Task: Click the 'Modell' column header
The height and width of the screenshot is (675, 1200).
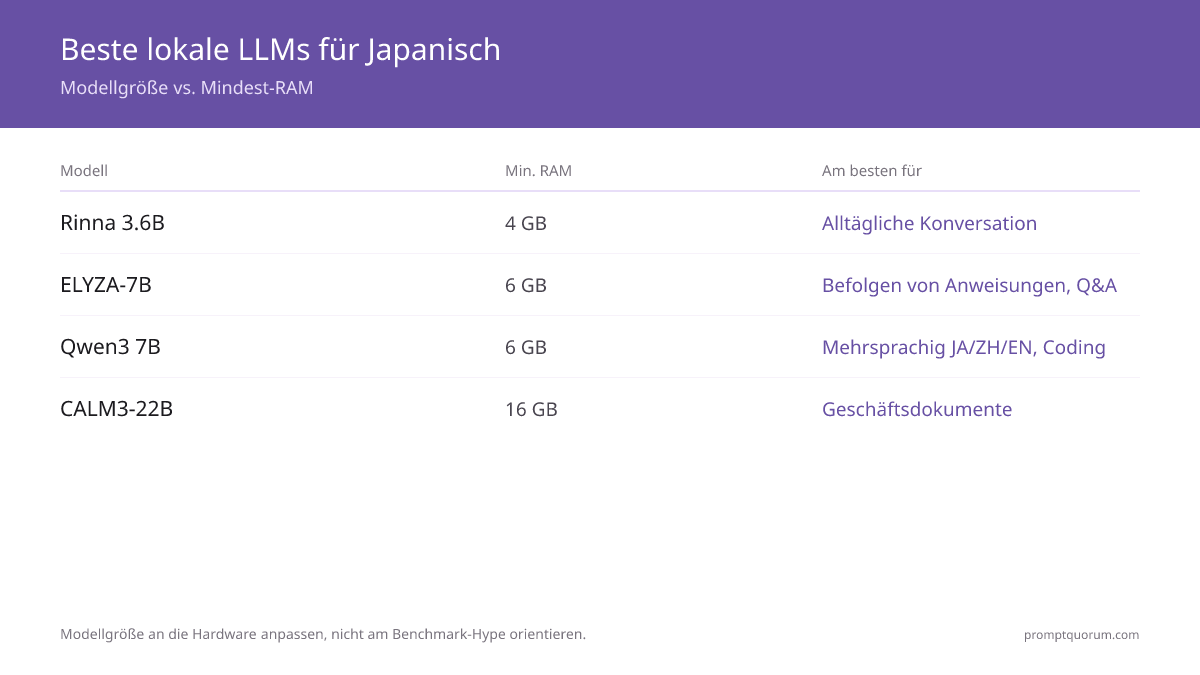Action: coord(84,171)
